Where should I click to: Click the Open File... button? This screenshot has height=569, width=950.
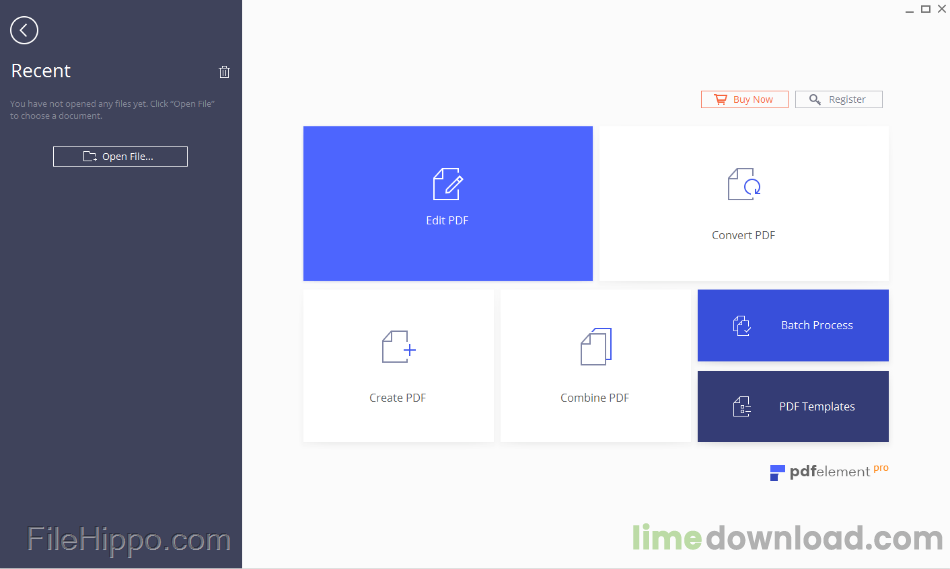120,156
